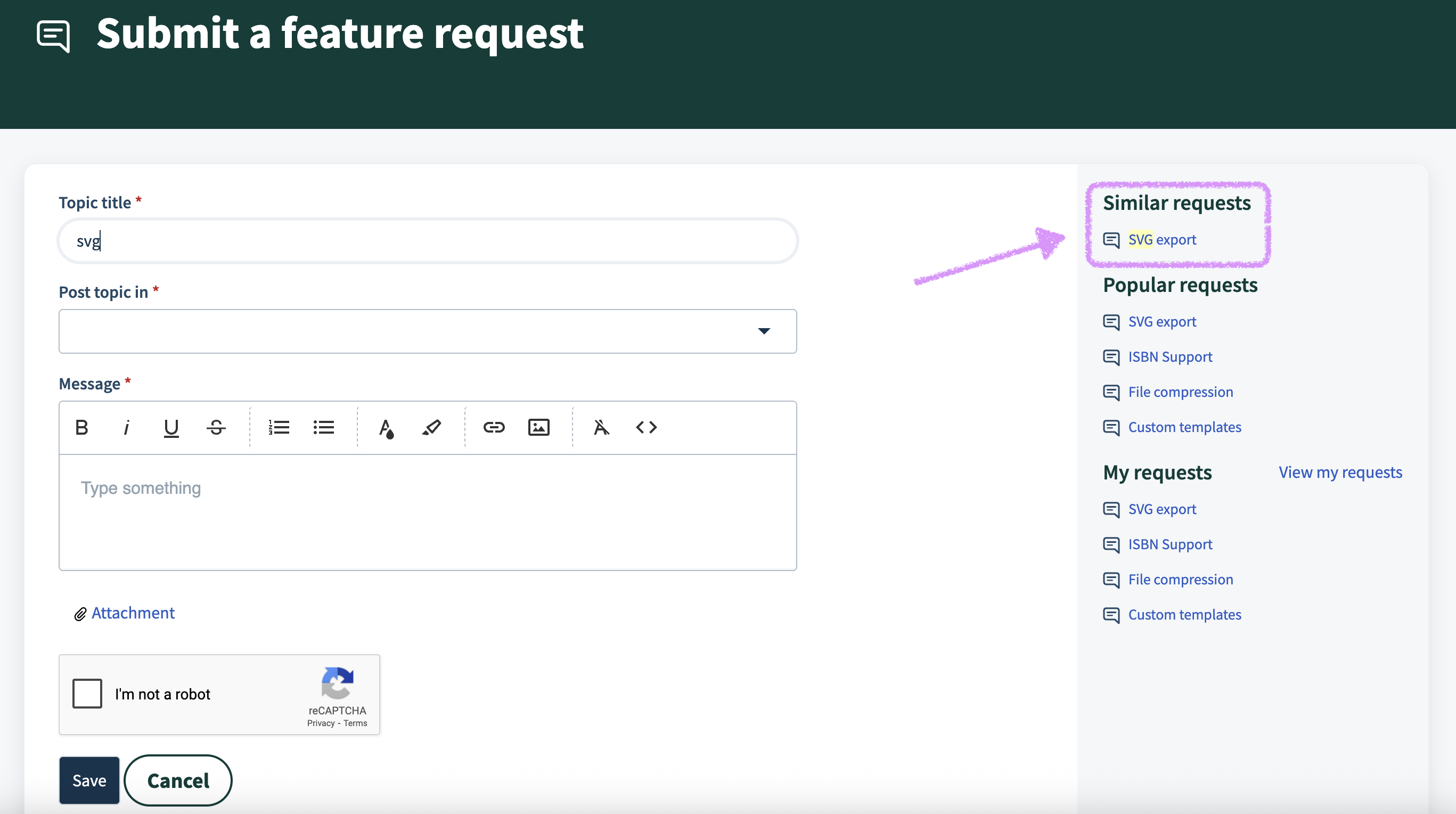1456x814 pixels.
Task: Click into the Topic title field
Action: 427,241
